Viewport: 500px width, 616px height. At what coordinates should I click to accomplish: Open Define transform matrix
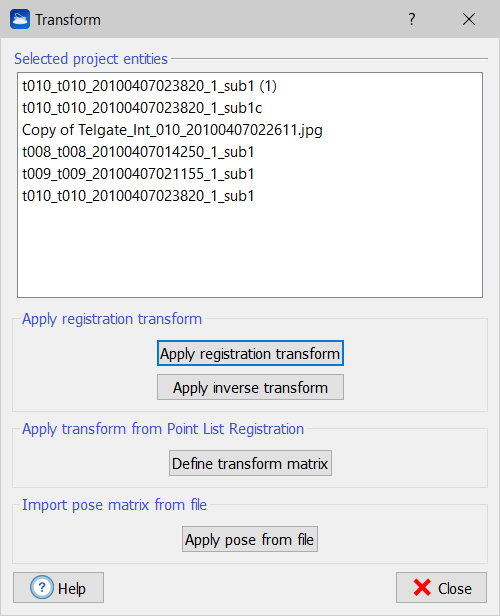pos(250,463)
